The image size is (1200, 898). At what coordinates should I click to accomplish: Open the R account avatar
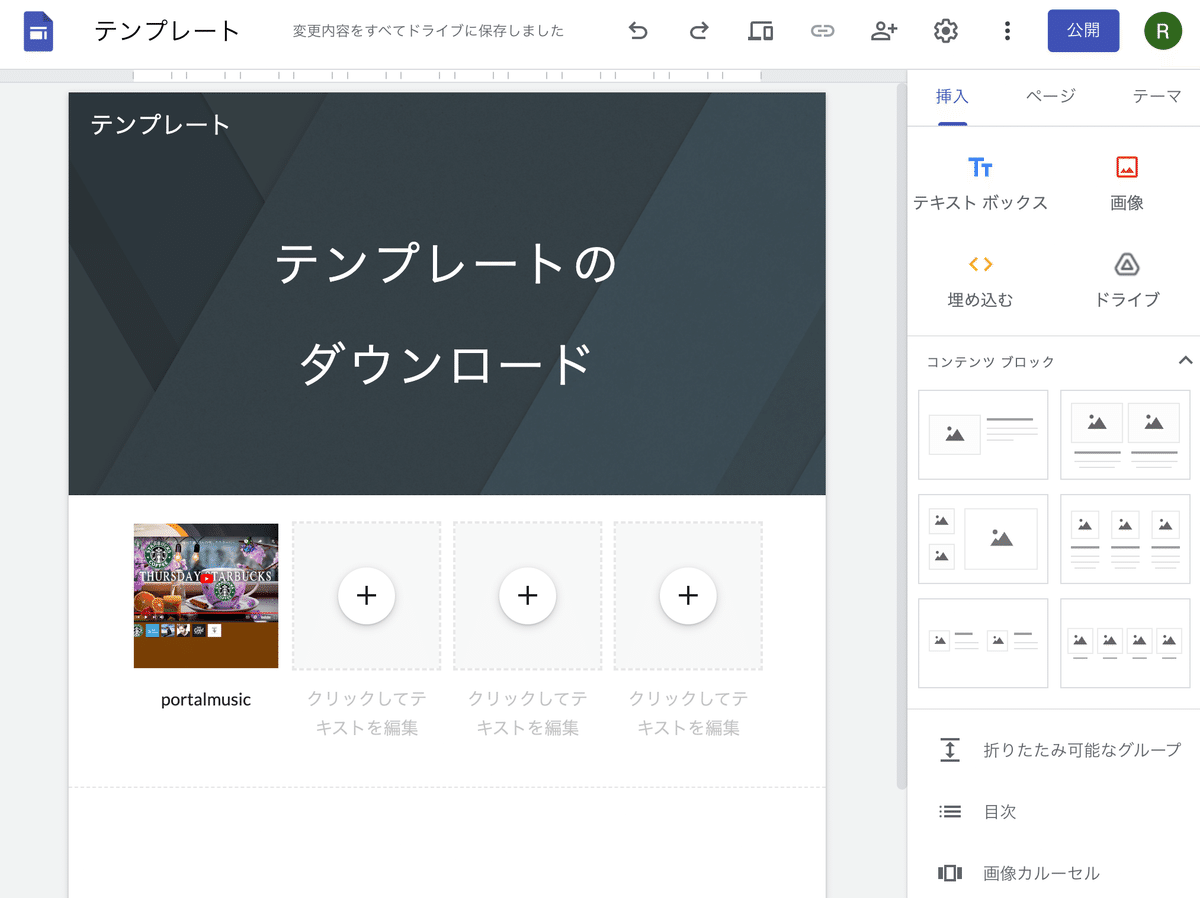[1162, 31]
